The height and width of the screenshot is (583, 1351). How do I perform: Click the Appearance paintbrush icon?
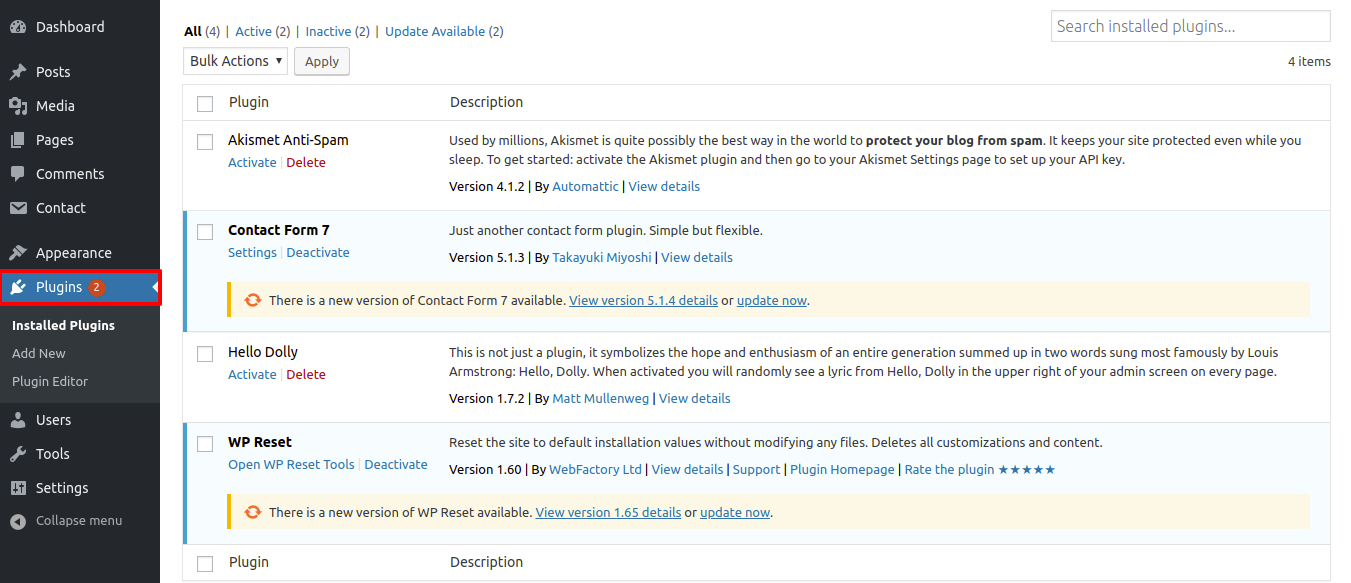click(x=18, y=253)
